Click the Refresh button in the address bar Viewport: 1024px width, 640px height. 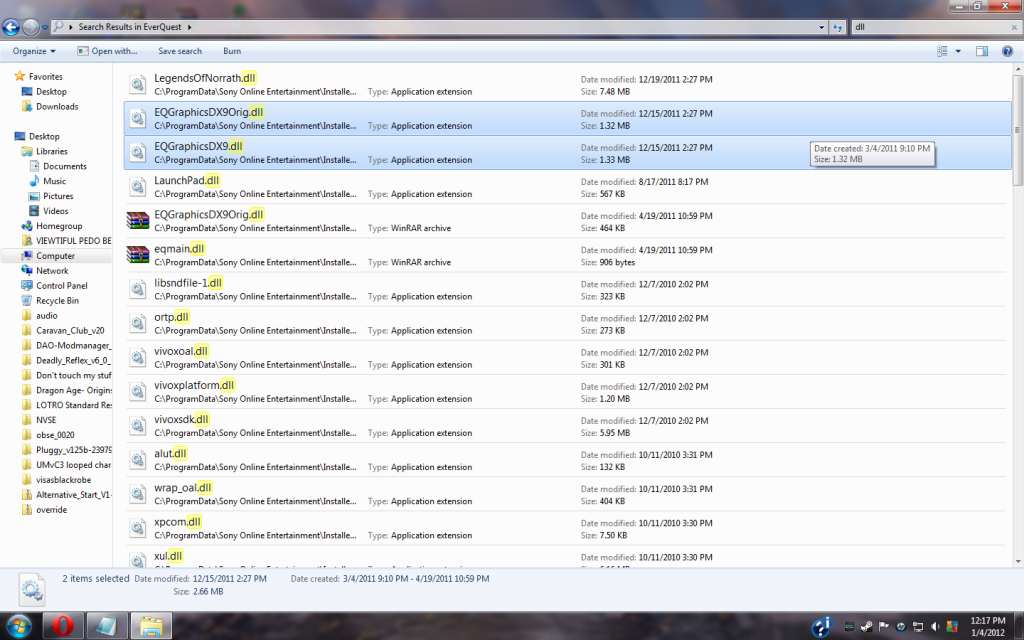[x=838, y=27]
